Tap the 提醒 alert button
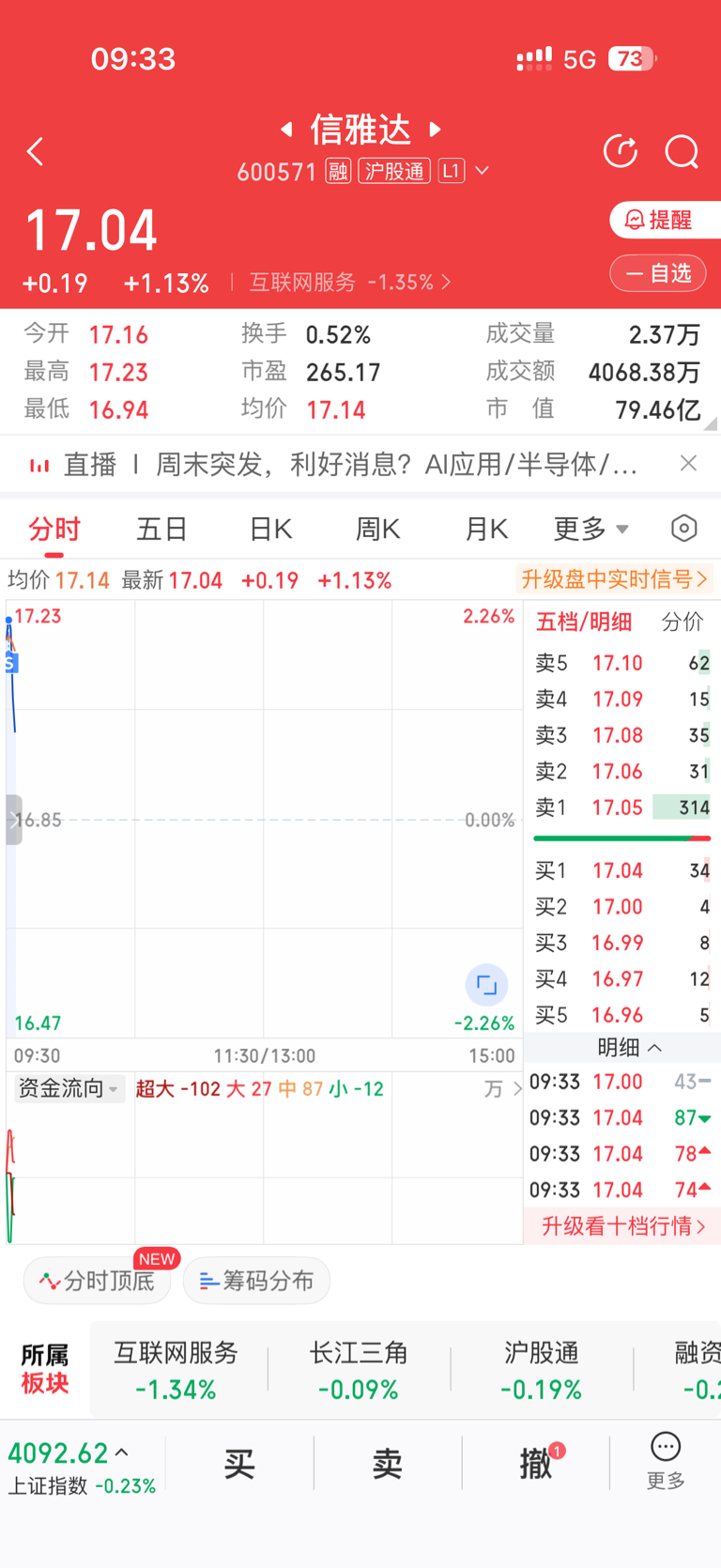 pos(665,220)
